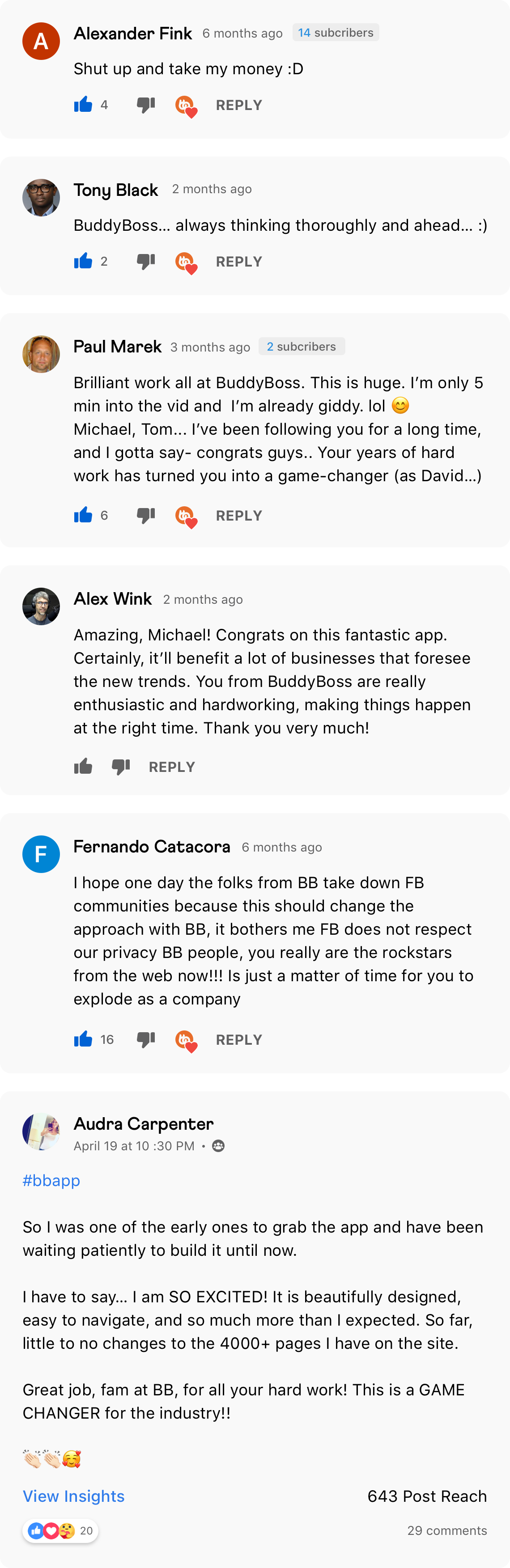This screenshot has width=510, height=1568.
Task: Like Alex Wink's comment
Action: pos(83,767)
